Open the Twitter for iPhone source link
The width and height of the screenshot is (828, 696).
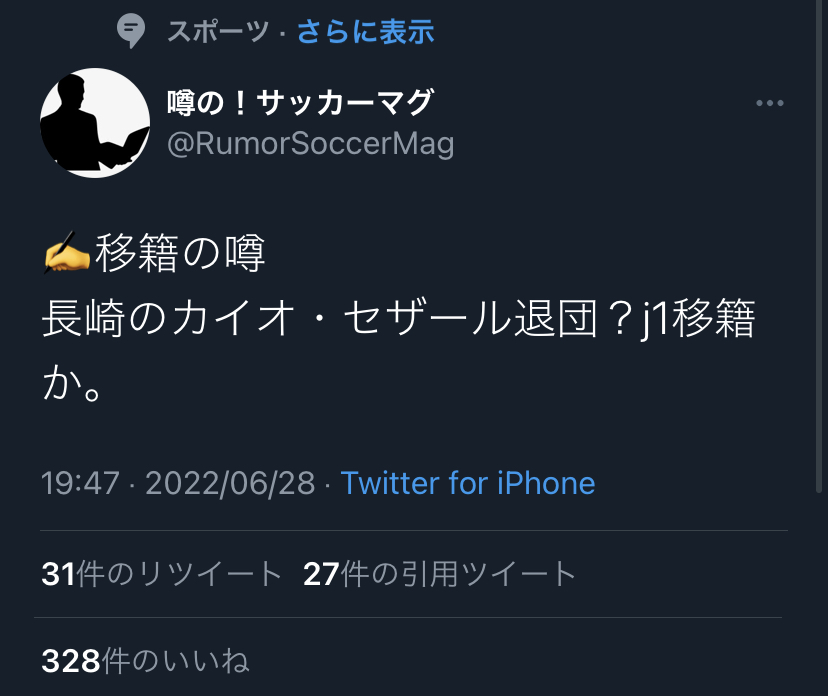(468, 483)
